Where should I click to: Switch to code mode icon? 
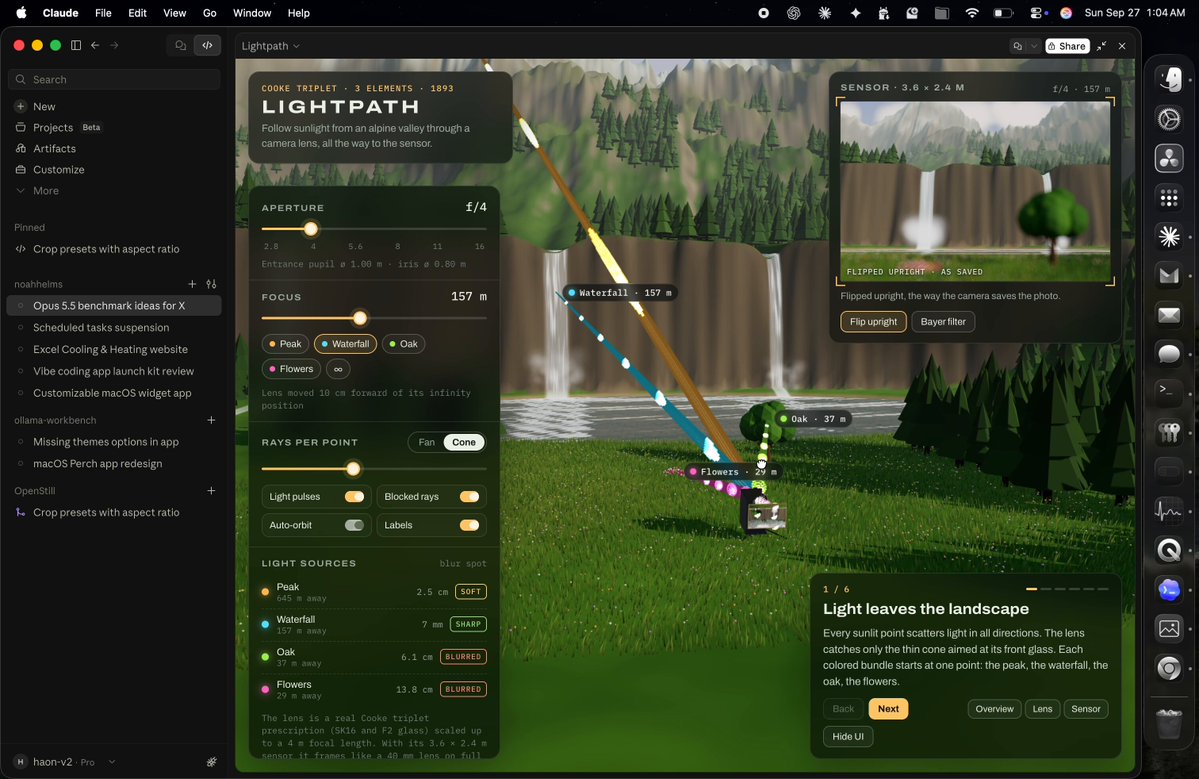[207, 45]
